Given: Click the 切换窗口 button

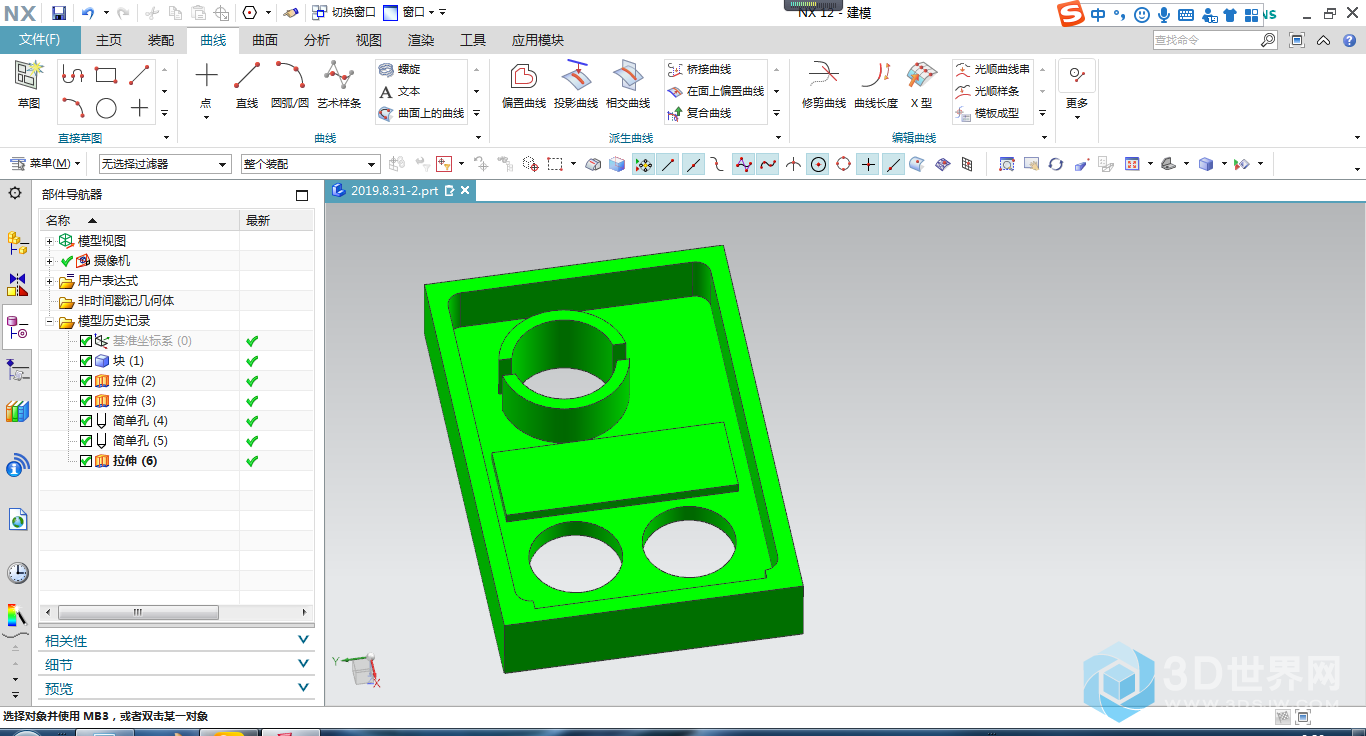Looking at the screenshot, I should pos(344,13).
